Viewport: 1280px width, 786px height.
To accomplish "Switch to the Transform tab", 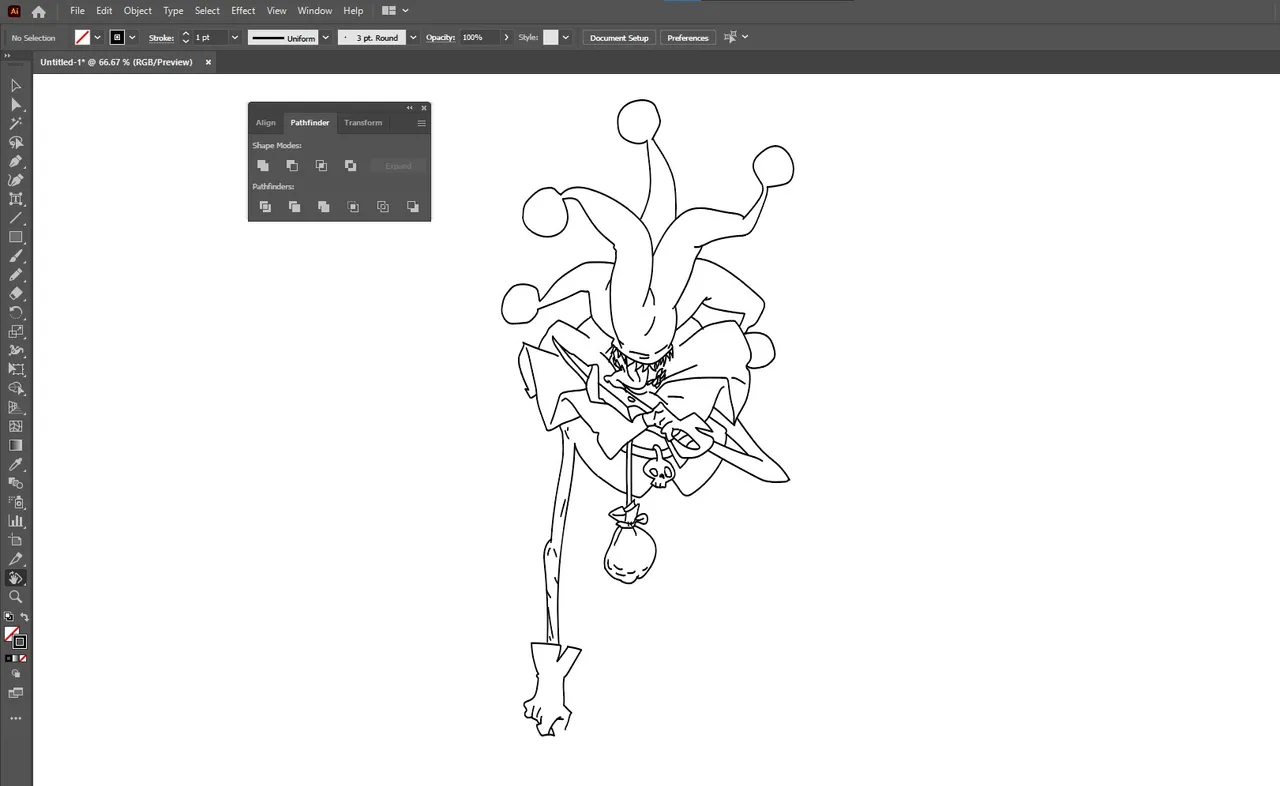I will pos(363,123).
